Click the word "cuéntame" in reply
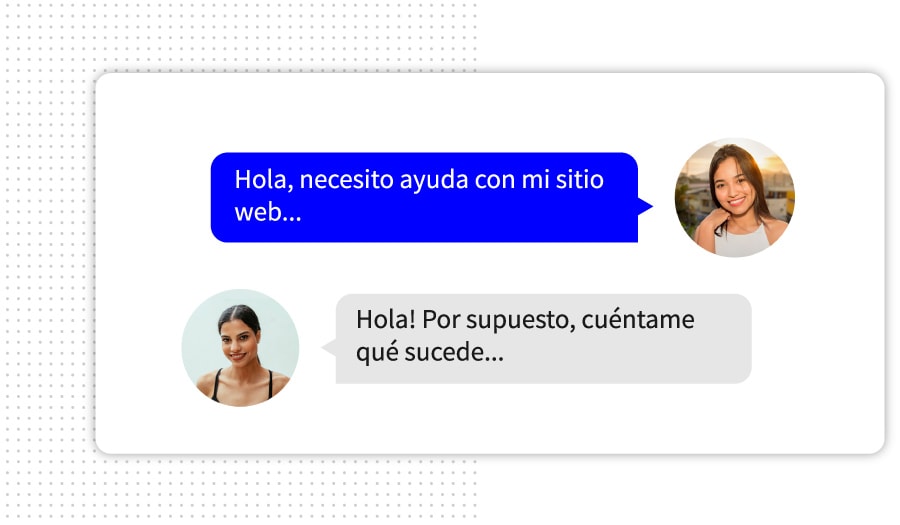 (638, 320)
